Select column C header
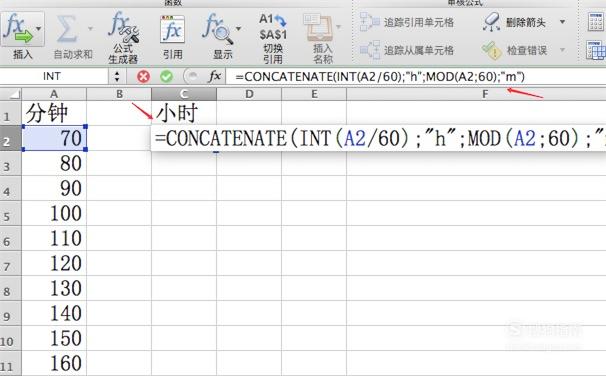Image resolution: width=606 pixels, height=376 pixels. point(184,94)
